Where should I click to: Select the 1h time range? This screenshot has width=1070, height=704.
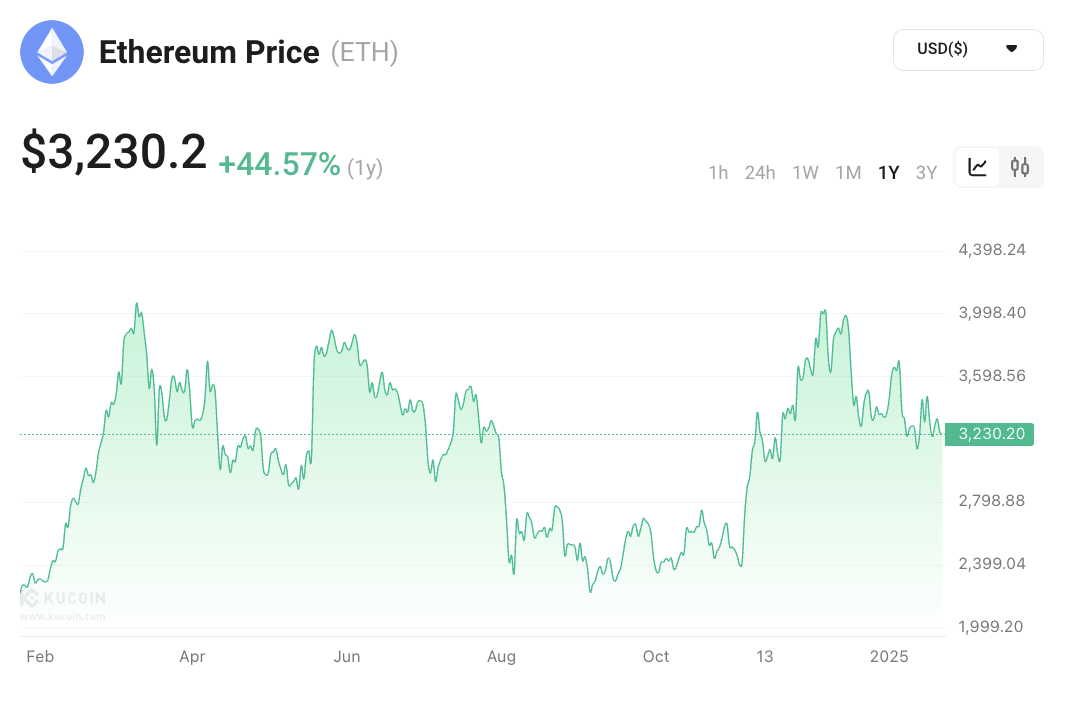(718, 172)
